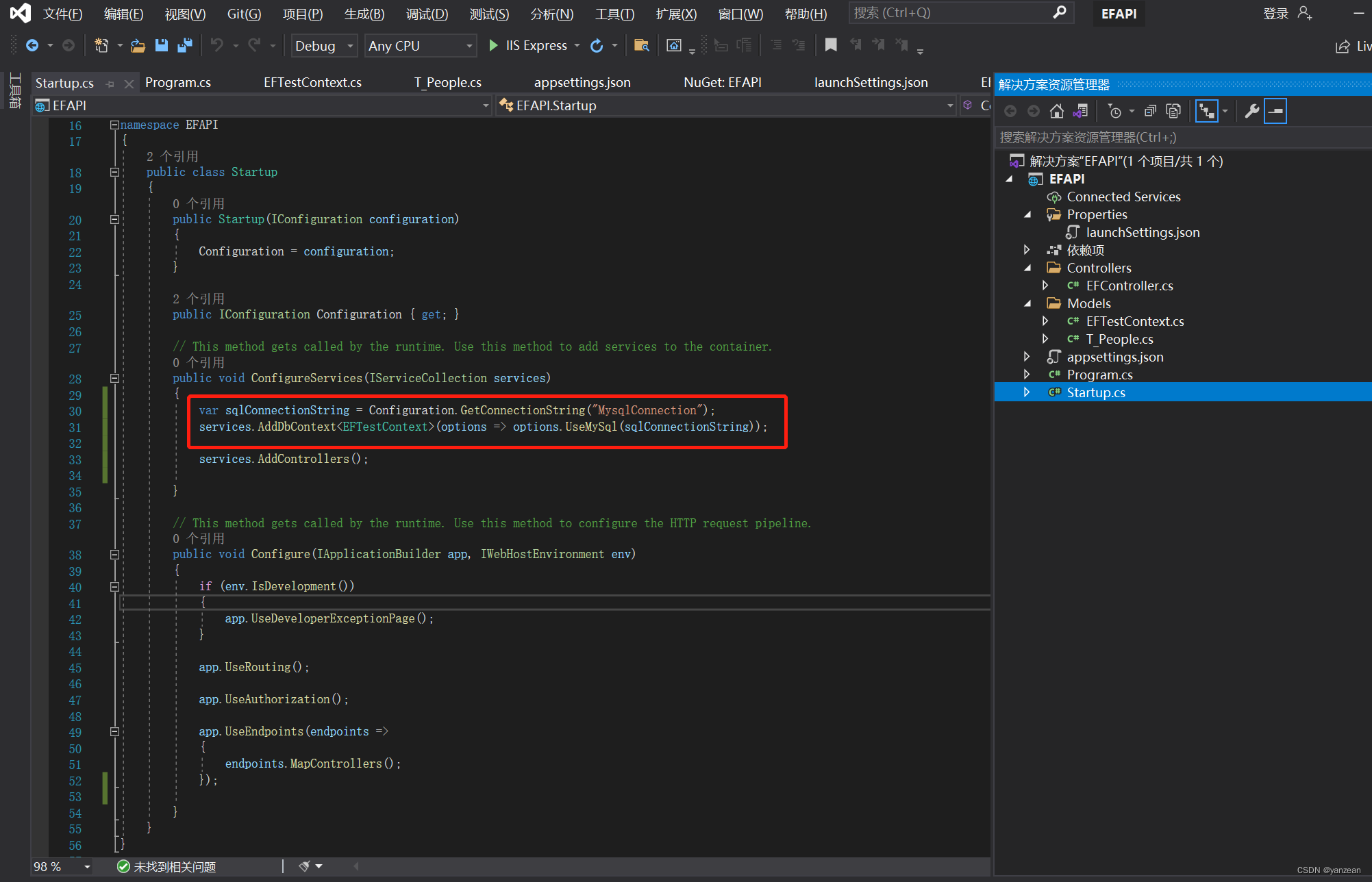Click the Find in Files folder icon
Screen dimensions: 1372x882
(x=641, y=46)
